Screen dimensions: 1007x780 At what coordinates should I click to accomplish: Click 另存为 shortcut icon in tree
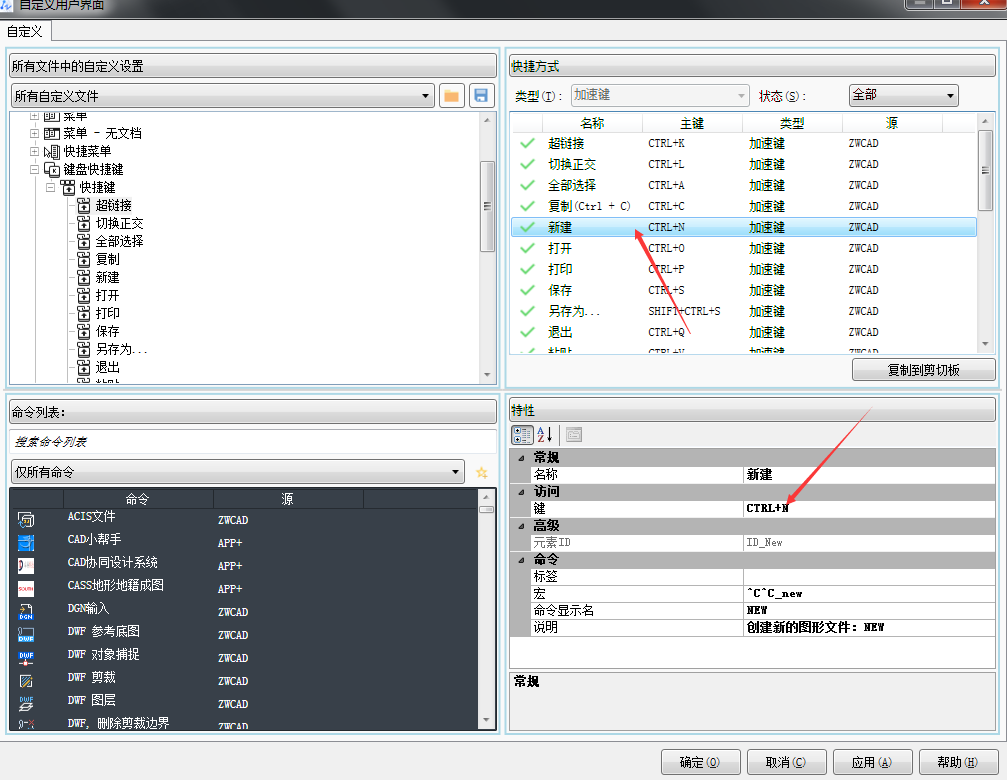click(84, 349)
